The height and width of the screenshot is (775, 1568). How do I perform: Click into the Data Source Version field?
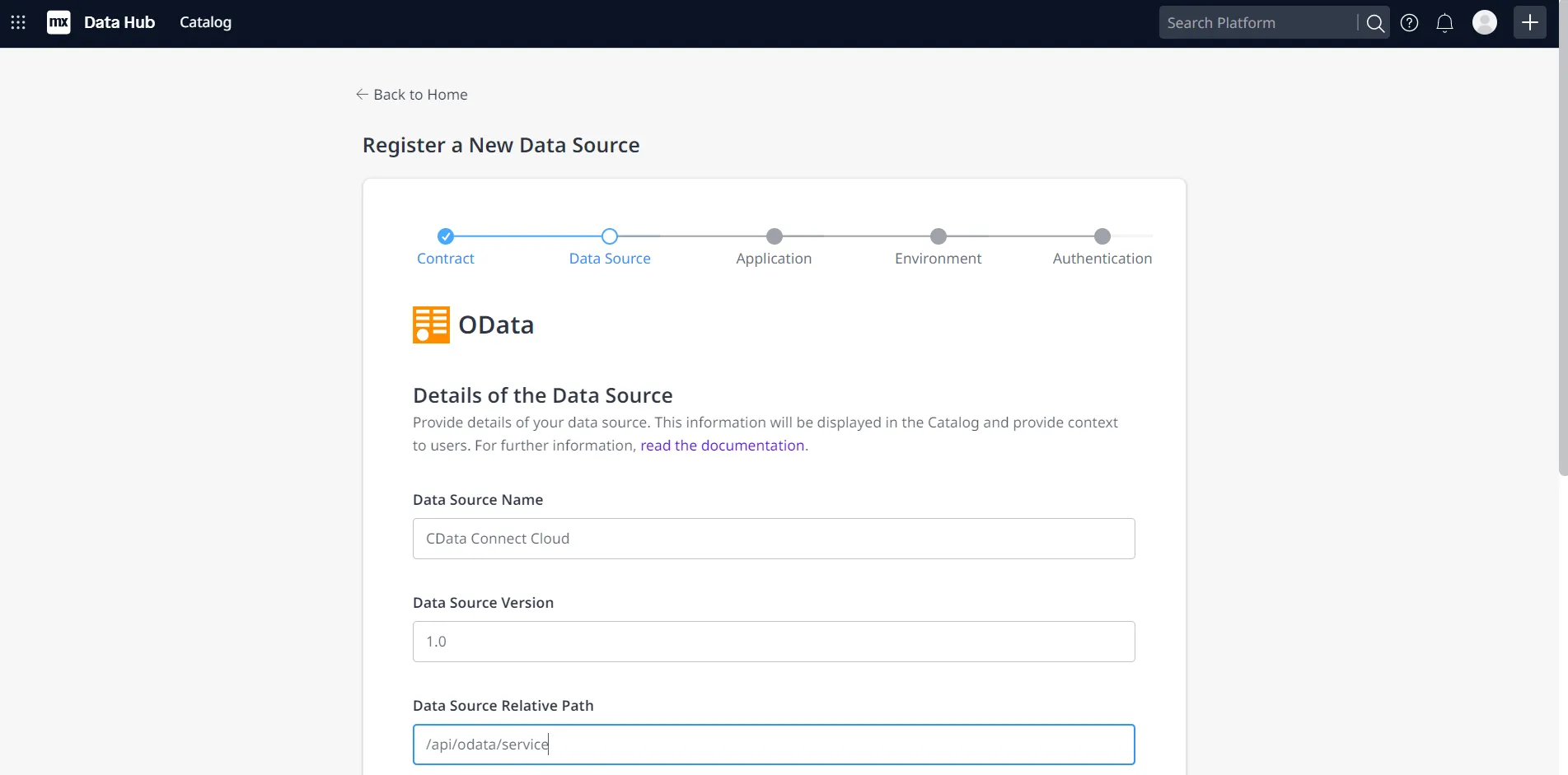click(x=774, y=642)
